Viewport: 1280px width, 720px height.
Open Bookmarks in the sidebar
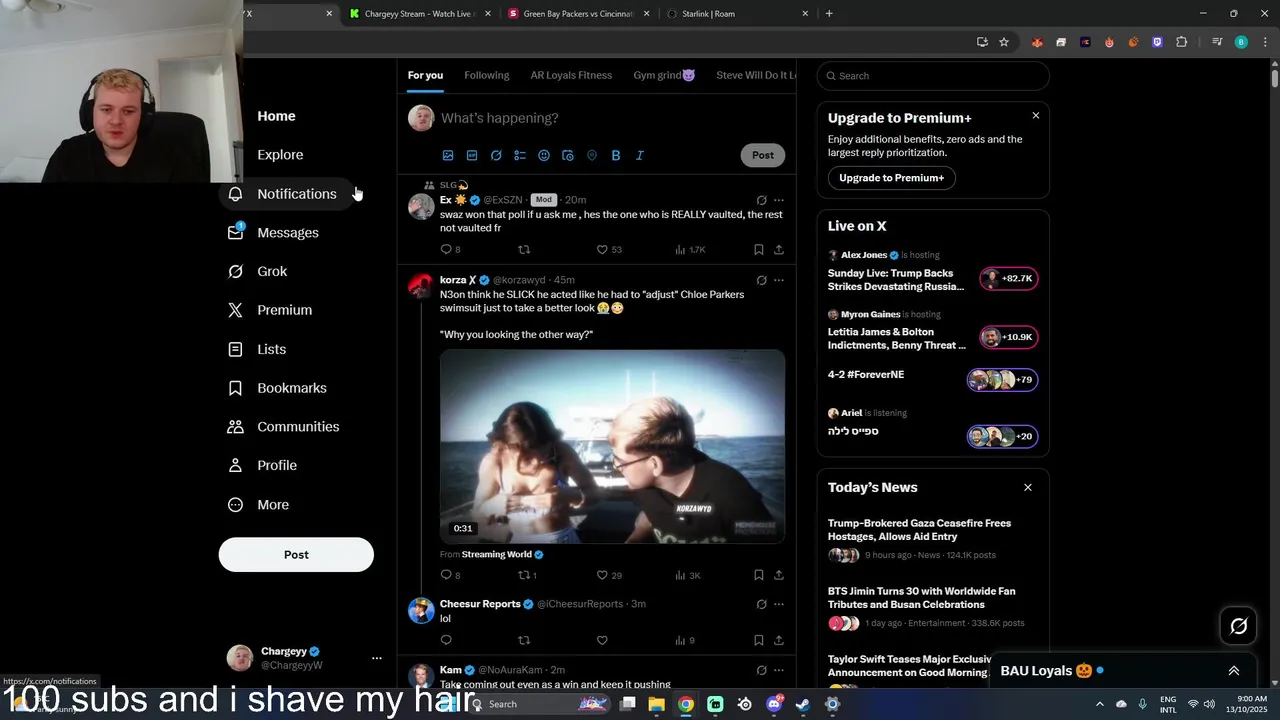(278, 388)
